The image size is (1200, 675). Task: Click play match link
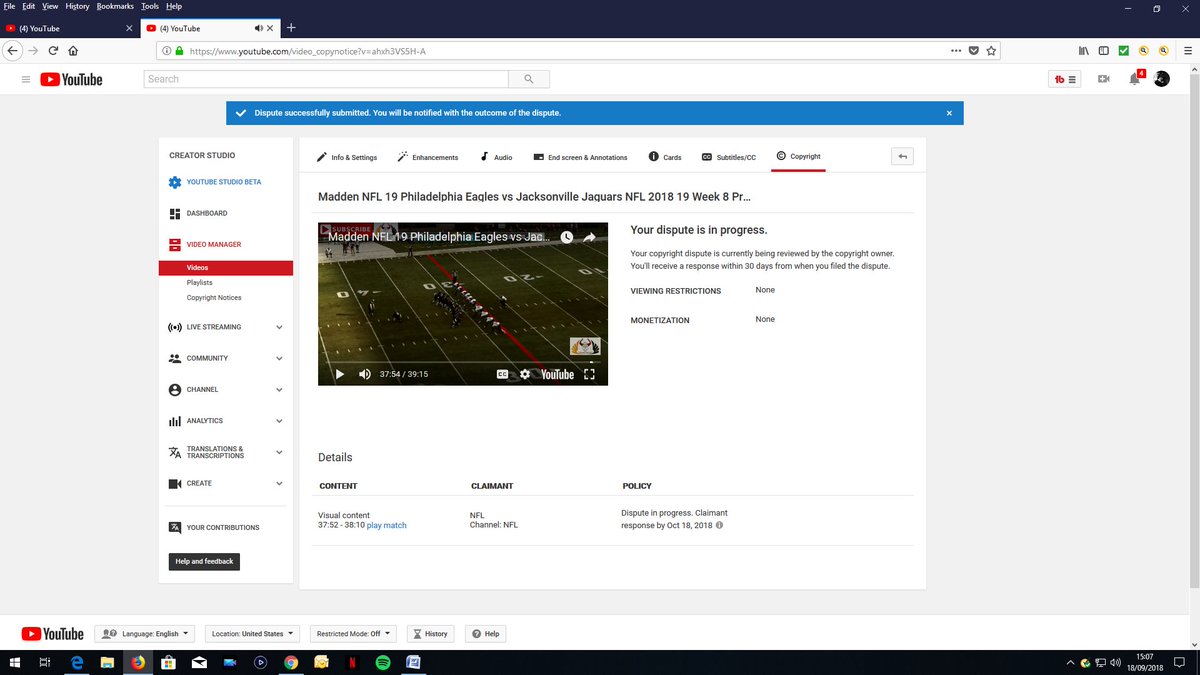[x=387, y=525]
